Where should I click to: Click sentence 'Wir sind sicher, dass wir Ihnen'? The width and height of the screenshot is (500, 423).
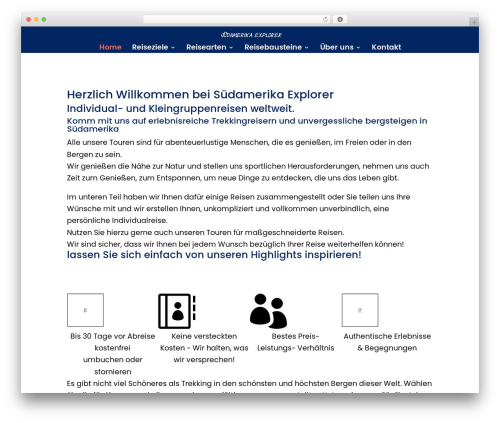235,244
